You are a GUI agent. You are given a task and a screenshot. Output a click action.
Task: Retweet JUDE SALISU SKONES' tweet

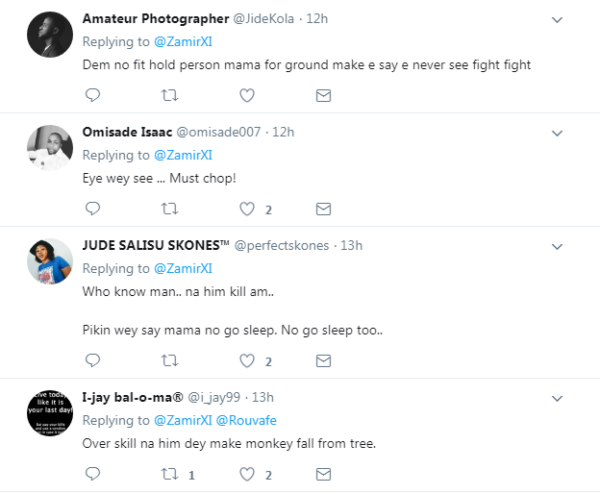[170, 360]
